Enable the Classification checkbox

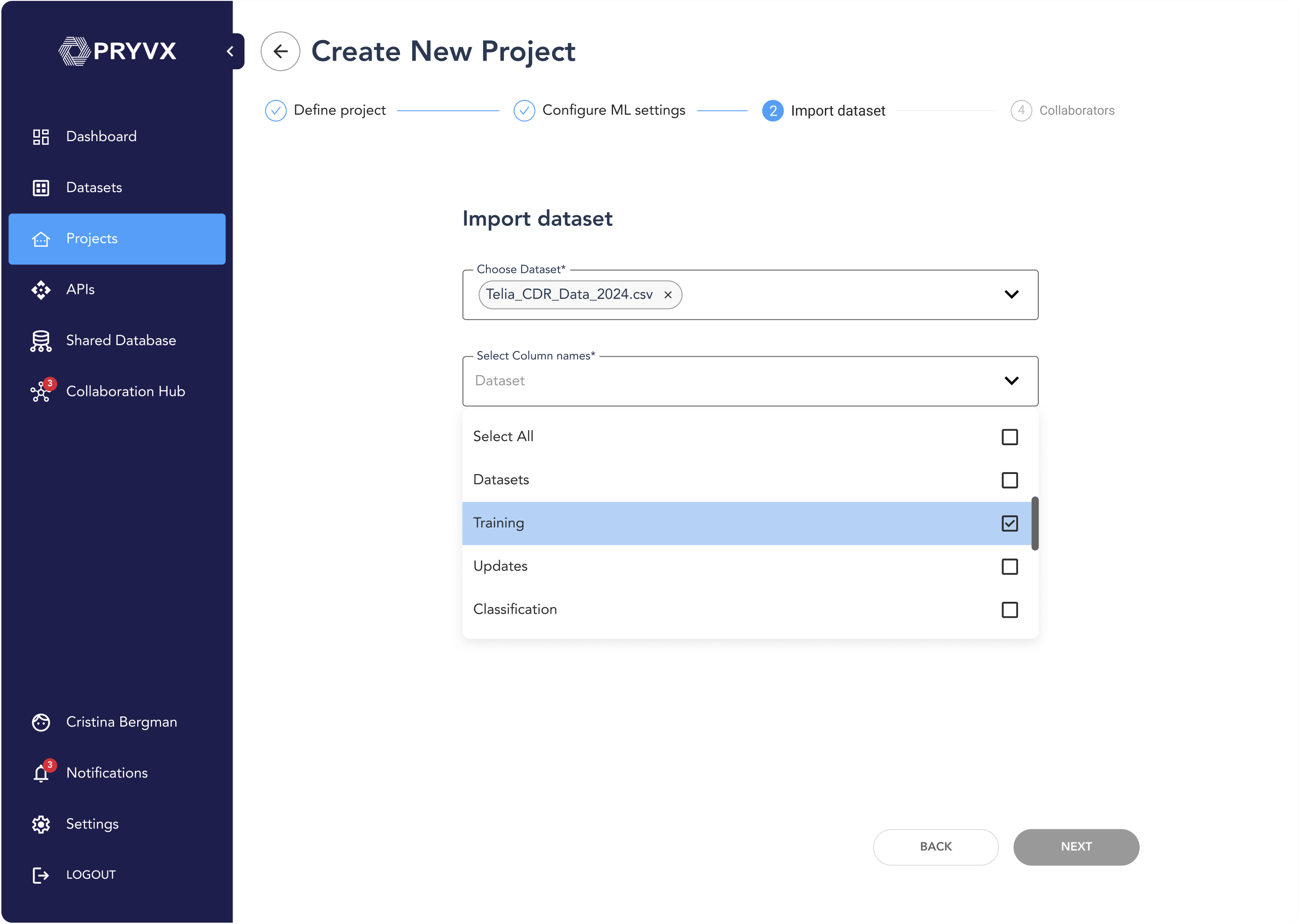pyautogui.click(x=1010, y=610)
